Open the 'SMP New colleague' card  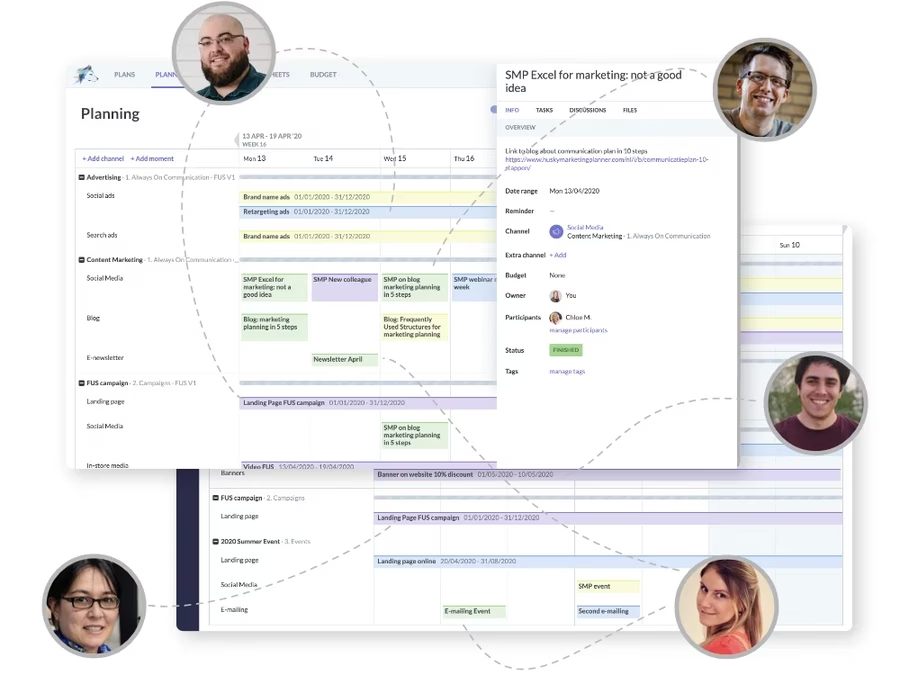[344, 287]
